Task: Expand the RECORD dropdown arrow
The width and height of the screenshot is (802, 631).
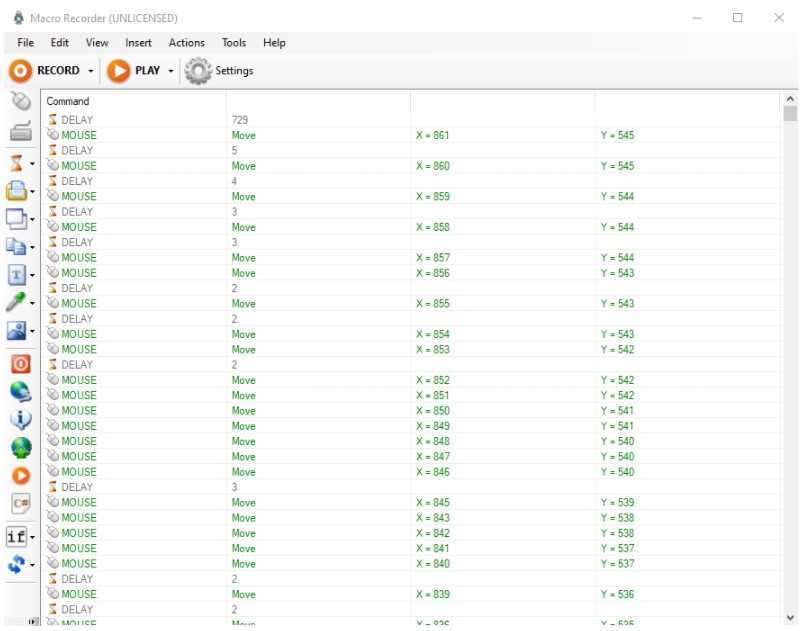Action: (91, 71)
